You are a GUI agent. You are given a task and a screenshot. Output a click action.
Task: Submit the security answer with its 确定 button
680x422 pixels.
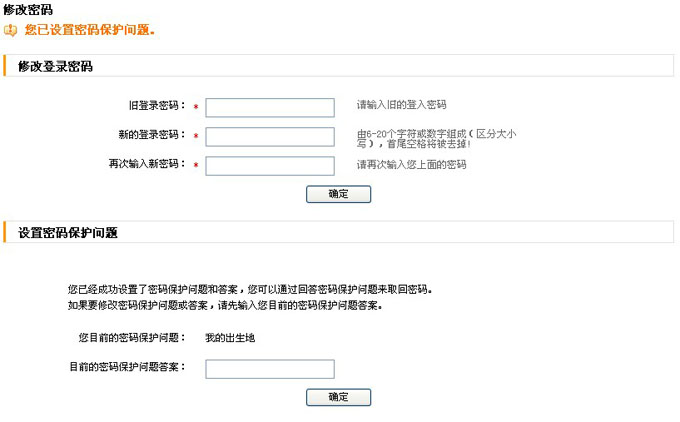pos(338,397)
